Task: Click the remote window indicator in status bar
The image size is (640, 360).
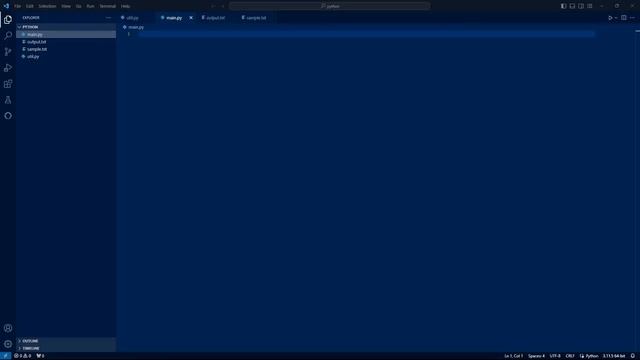Action: pyautogui.click(x=5, y=356)
